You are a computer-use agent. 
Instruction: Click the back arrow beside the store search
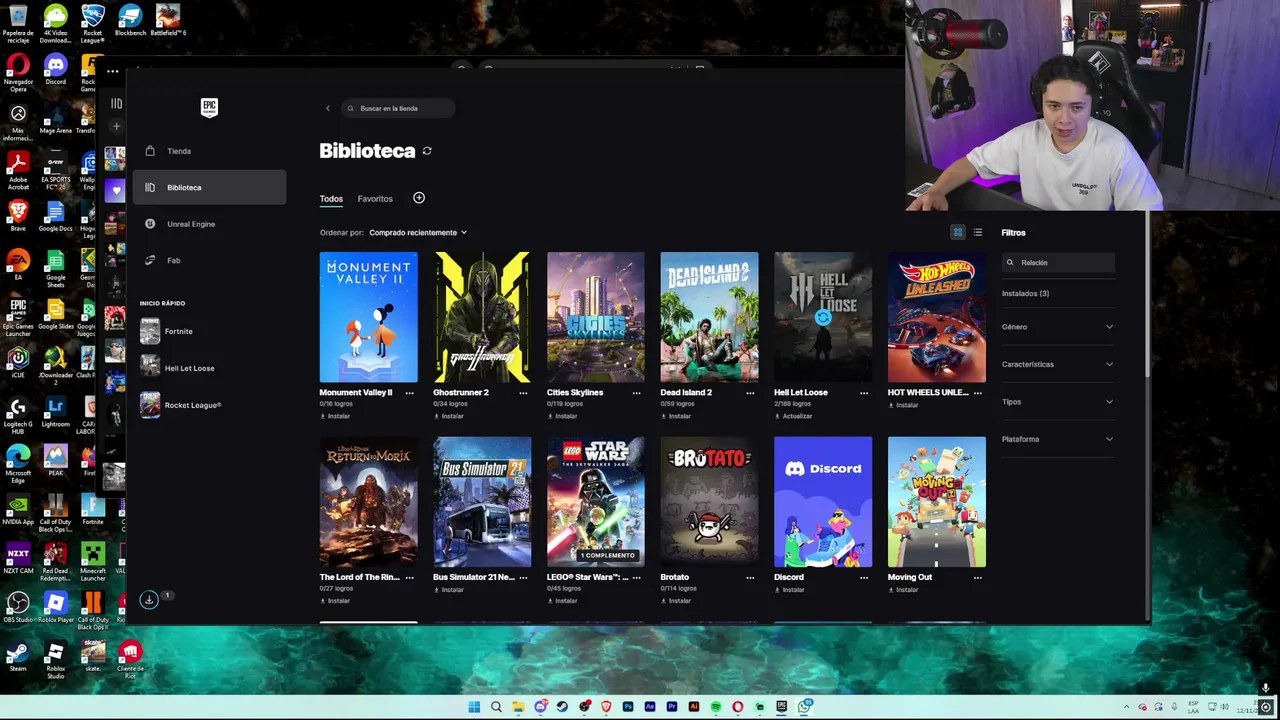pos(327,108)
